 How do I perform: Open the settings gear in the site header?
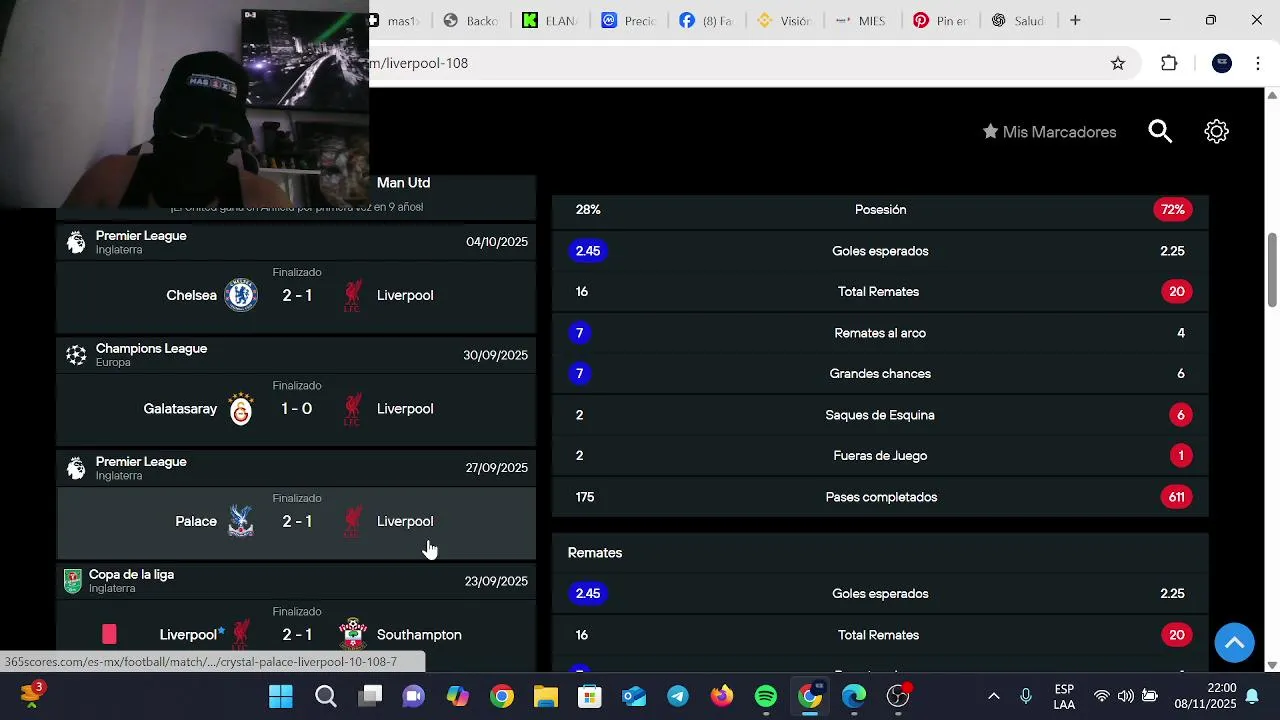tap(1216, 132)
